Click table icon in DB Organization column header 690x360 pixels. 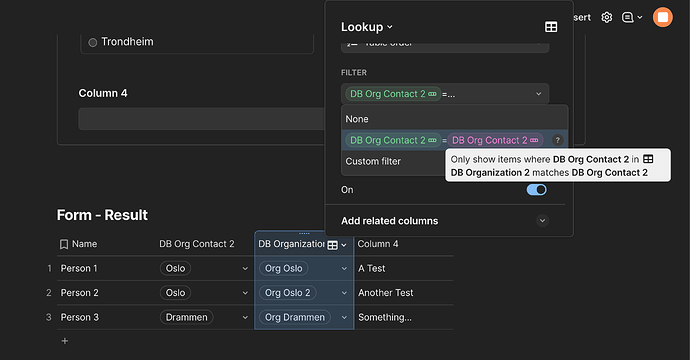tap(333, 245)
